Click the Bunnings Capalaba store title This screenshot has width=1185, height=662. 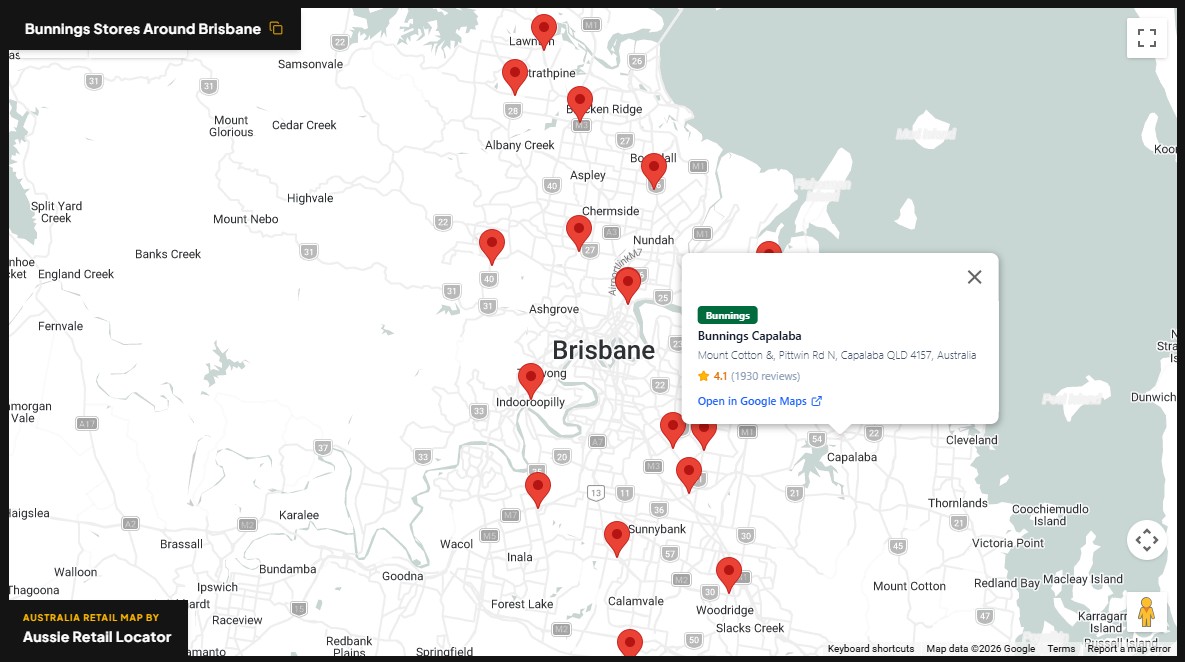tap(749, 336)
